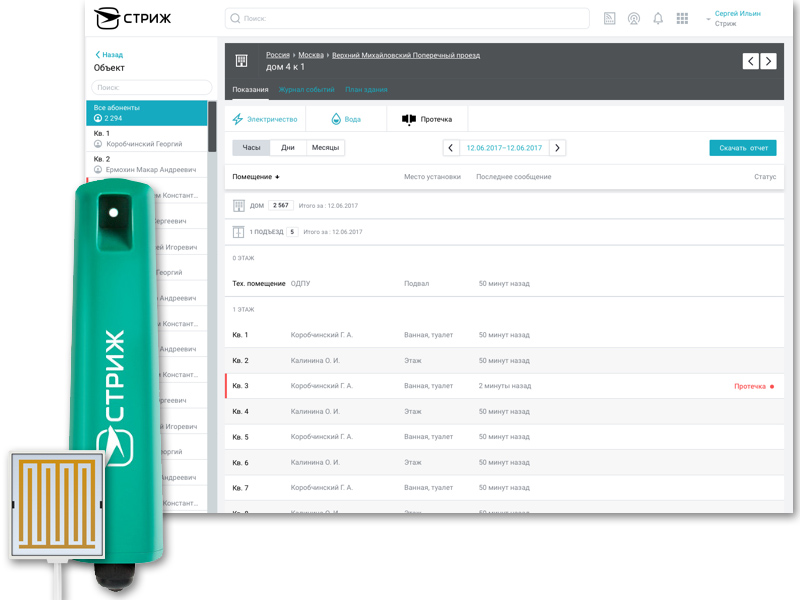
Task: Open the Протечка resource tab
Action: coord(428,119)
